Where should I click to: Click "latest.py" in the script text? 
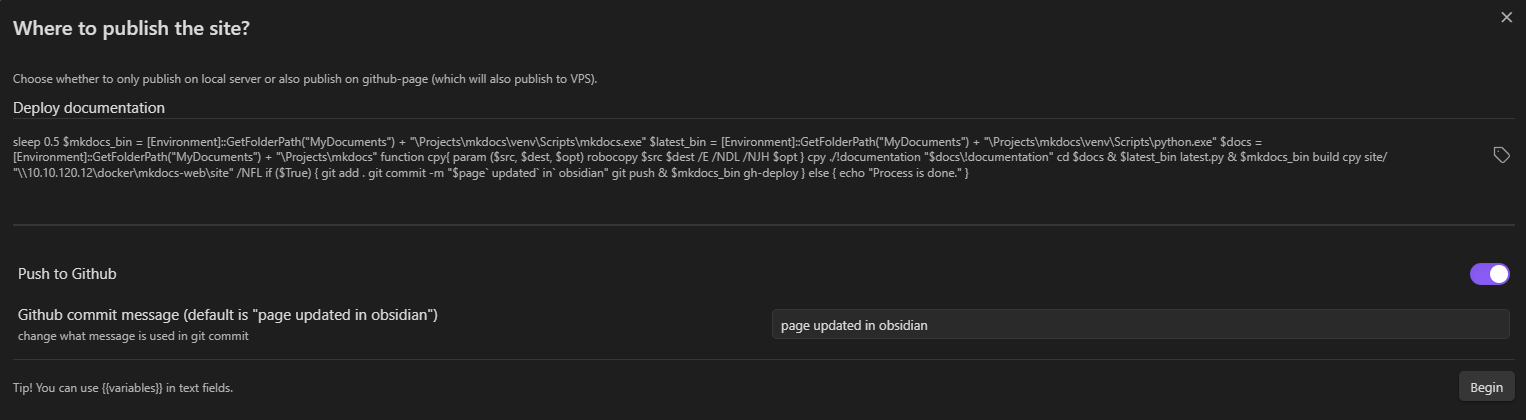(x=1202, y=157)
